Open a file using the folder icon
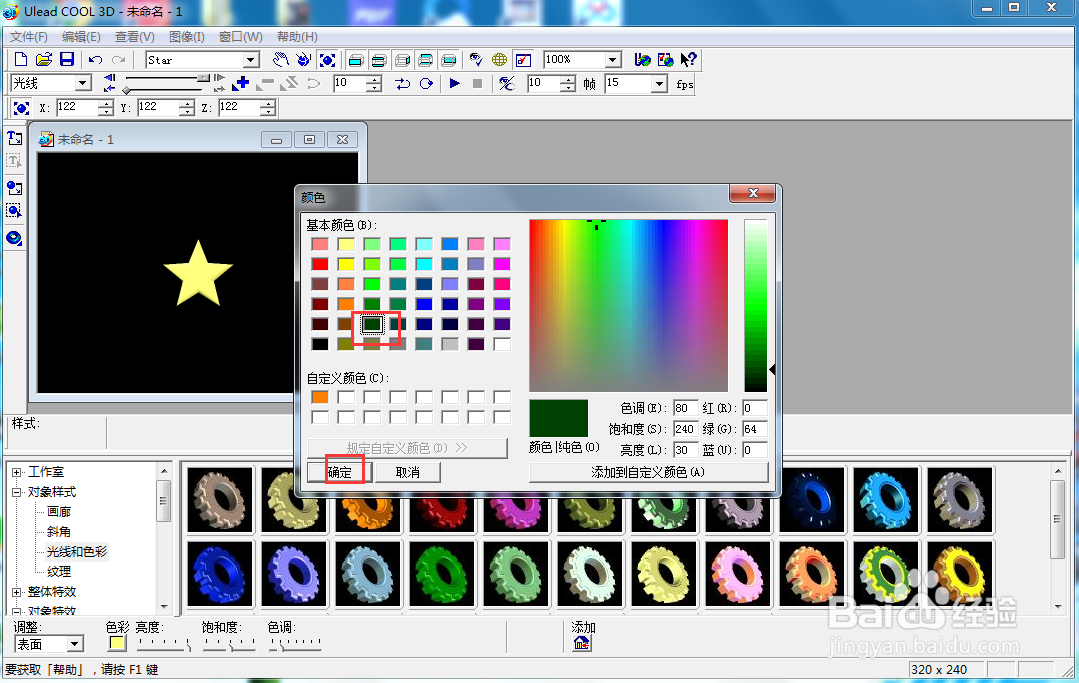The image size is (1079, 683). click(x=44, y=60)
